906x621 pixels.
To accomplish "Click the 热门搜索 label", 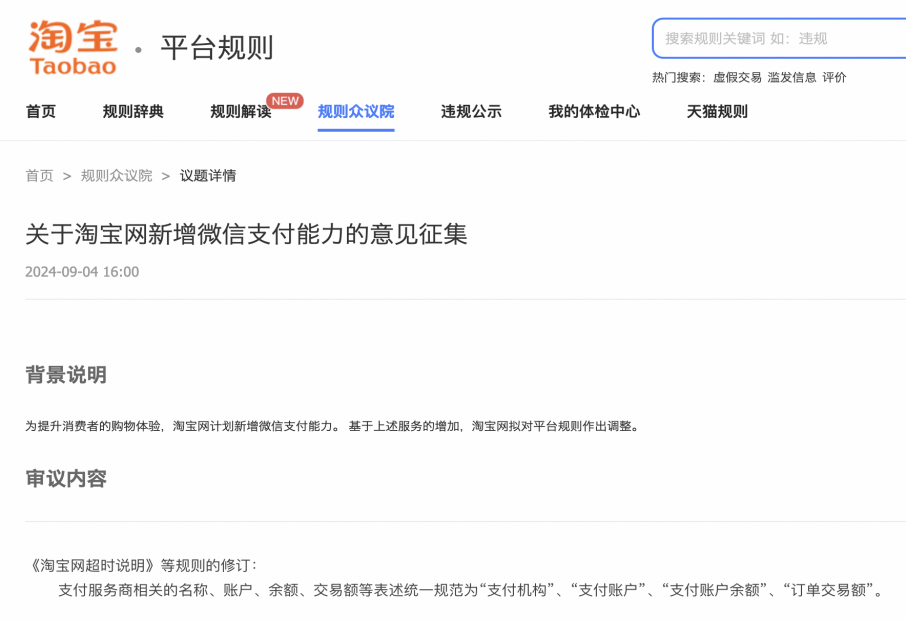I will click(x=679, y=77).
